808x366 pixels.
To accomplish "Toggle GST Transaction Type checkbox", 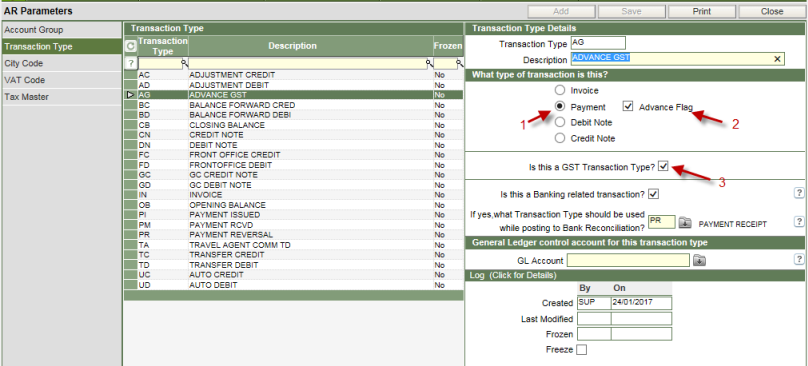I will [x=663, y=167].
